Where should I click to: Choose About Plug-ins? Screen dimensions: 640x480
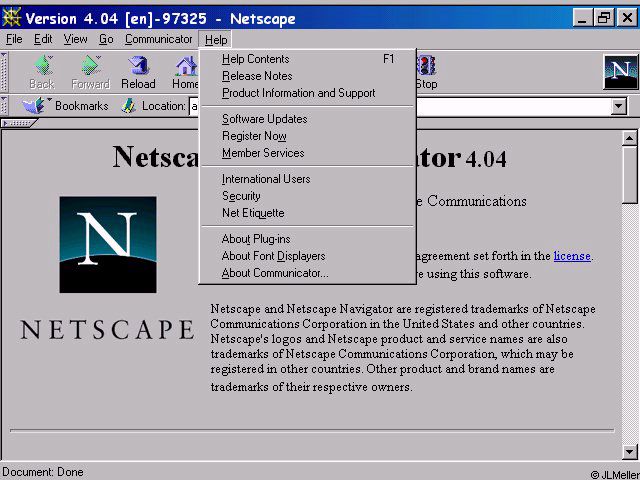click(x=307, y=239)
